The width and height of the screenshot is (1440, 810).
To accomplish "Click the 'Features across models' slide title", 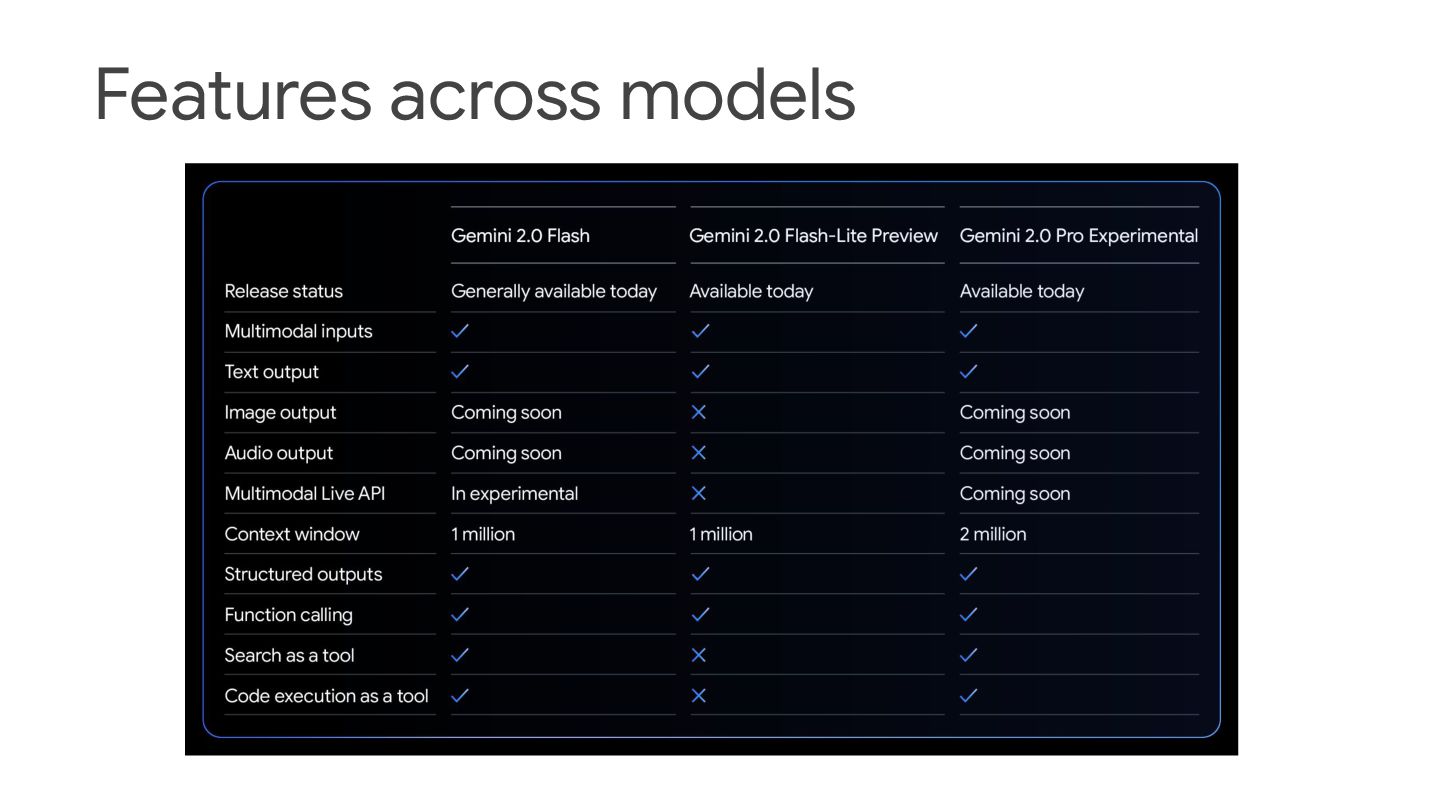I will pos(475,94).
